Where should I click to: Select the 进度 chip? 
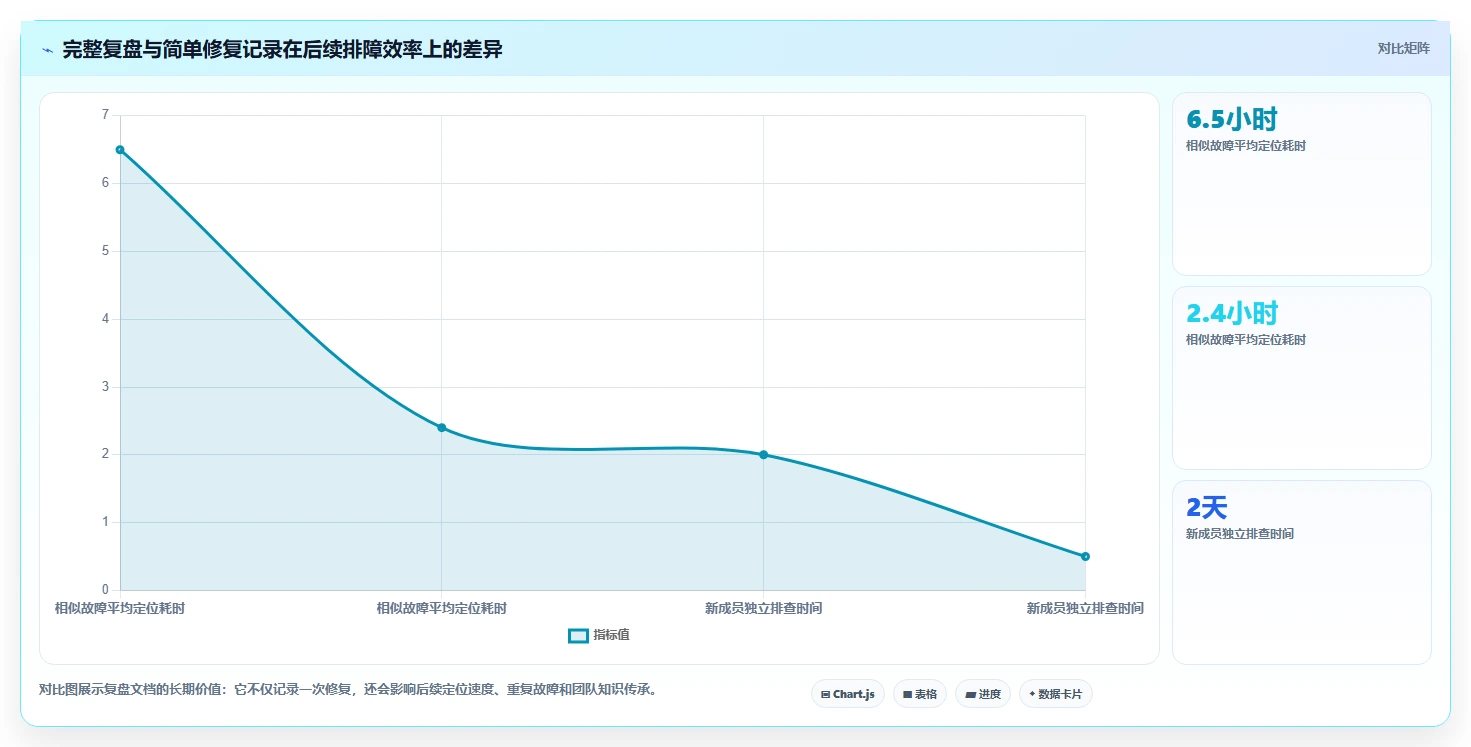point(983,694)
